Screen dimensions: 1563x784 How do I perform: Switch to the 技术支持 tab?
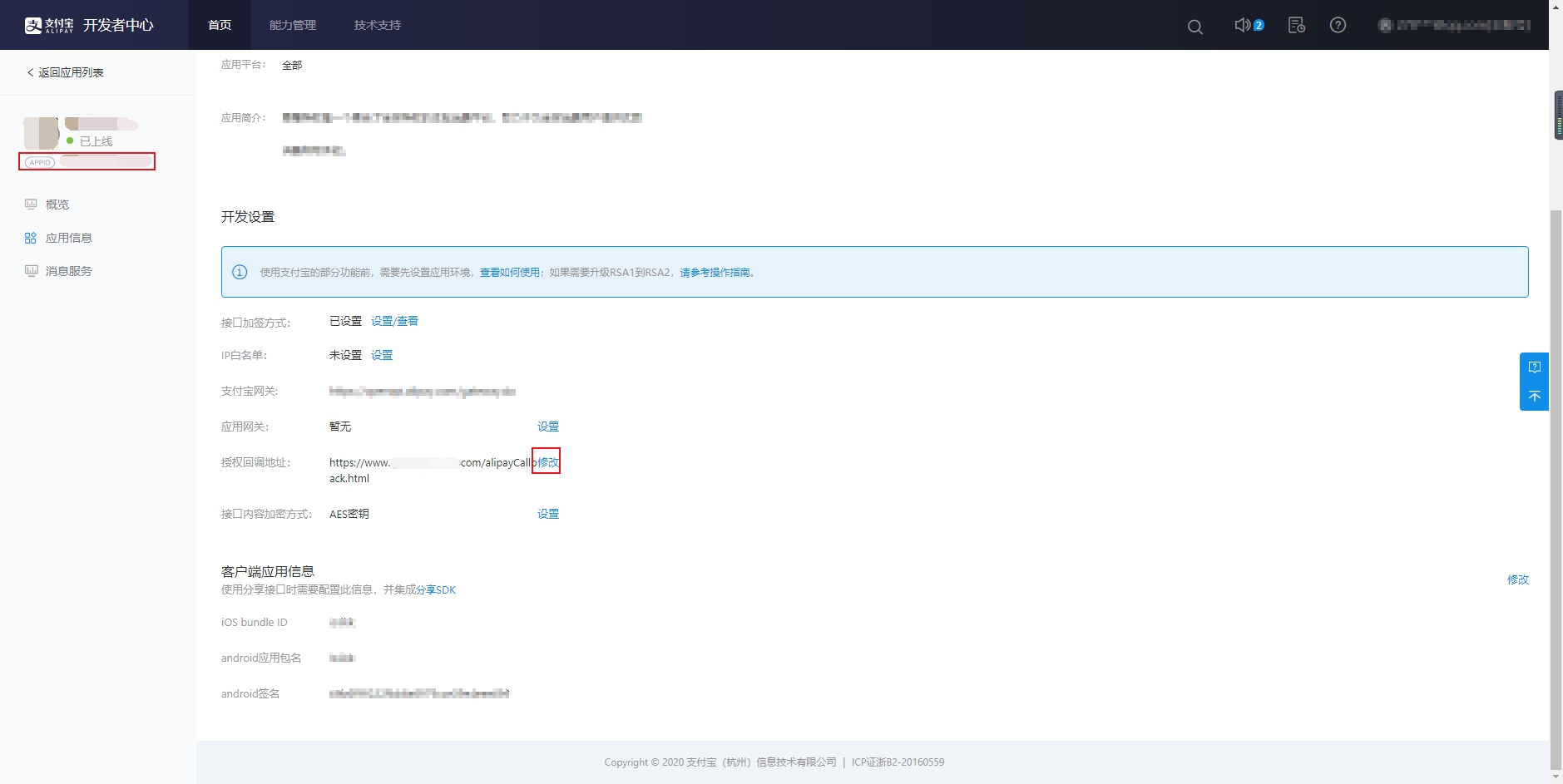coord(378,25)
